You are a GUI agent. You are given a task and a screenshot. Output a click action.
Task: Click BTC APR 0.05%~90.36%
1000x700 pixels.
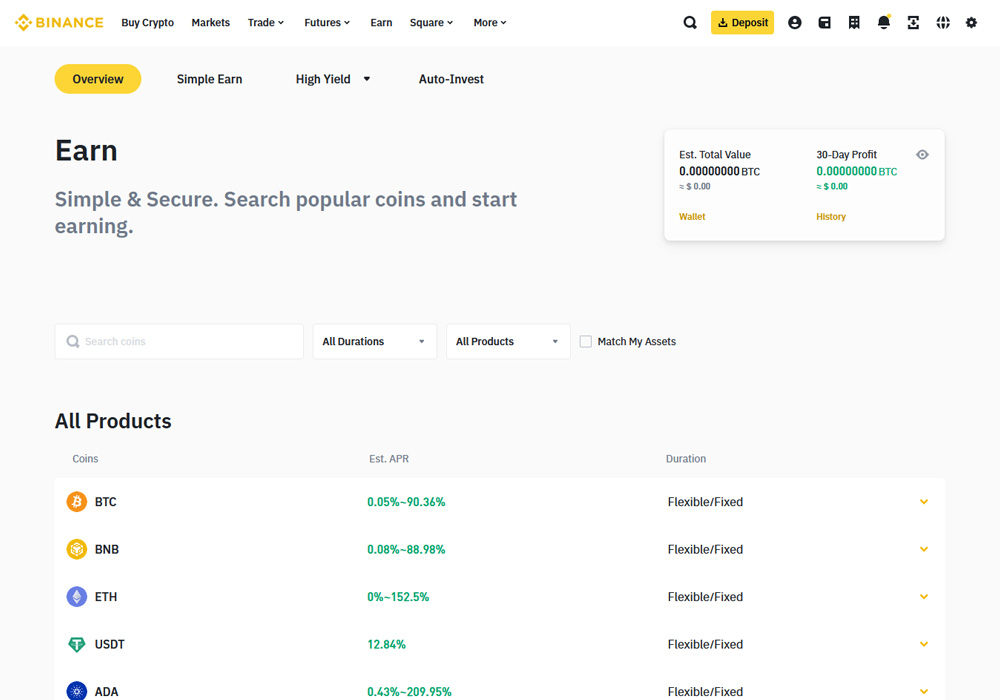406,502
